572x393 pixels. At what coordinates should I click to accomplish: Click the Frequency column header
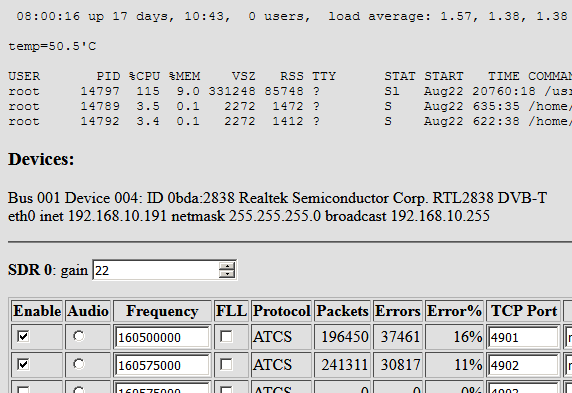[162, 311]
